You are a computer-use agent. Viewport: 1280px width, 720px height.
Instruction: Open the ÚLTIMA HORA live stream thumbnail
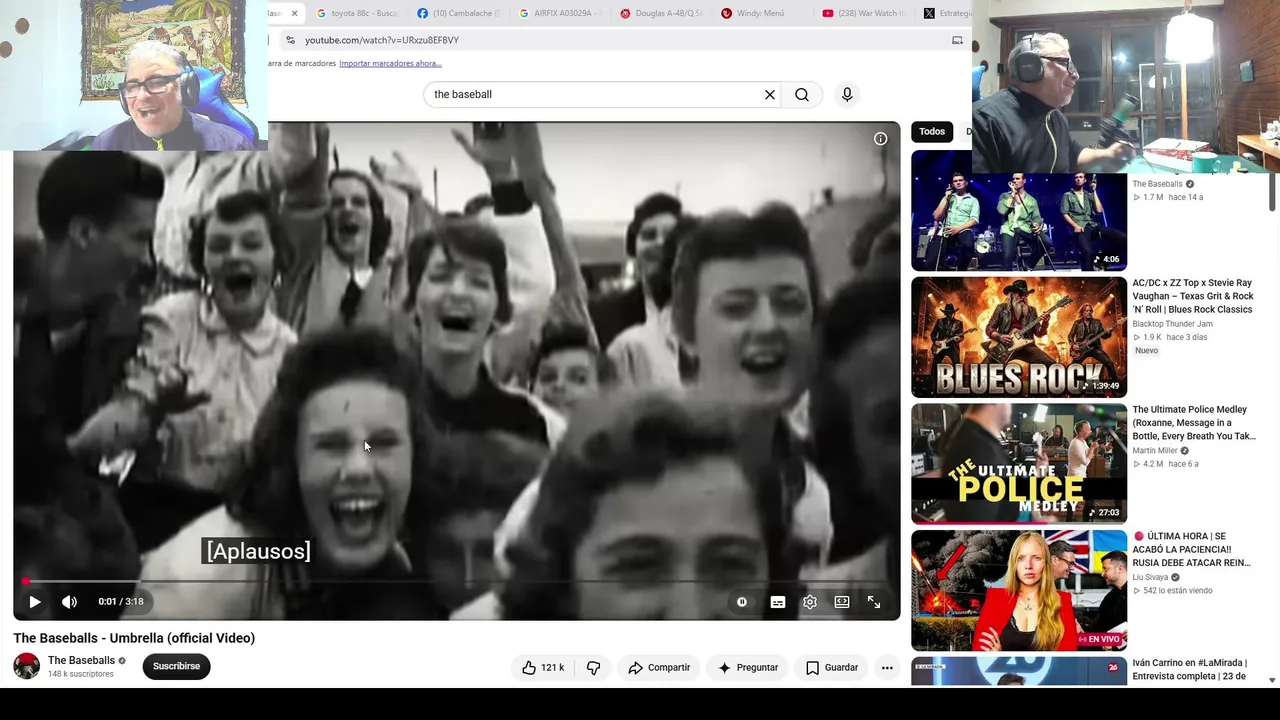1019,591
